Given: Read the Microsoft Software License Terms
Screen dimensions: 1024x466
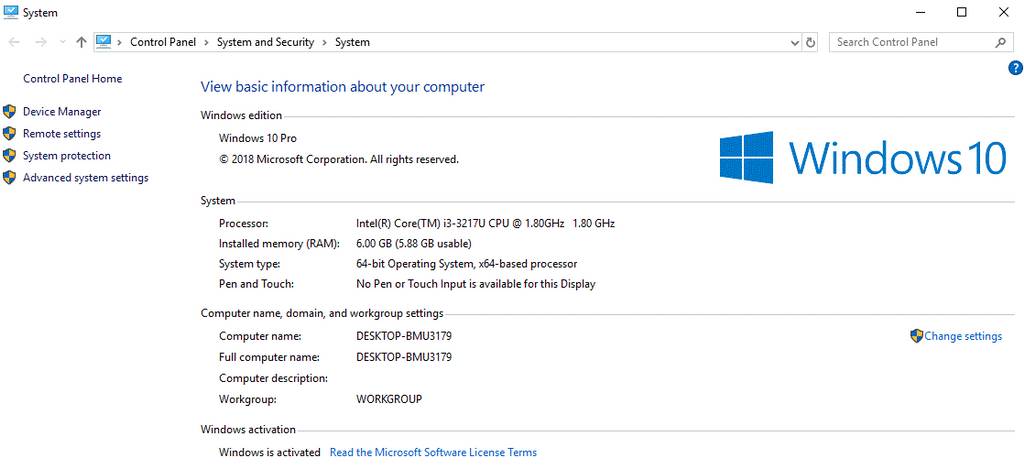Looking at the screenshot, I should pyautogui.click(x=433, y=452).
